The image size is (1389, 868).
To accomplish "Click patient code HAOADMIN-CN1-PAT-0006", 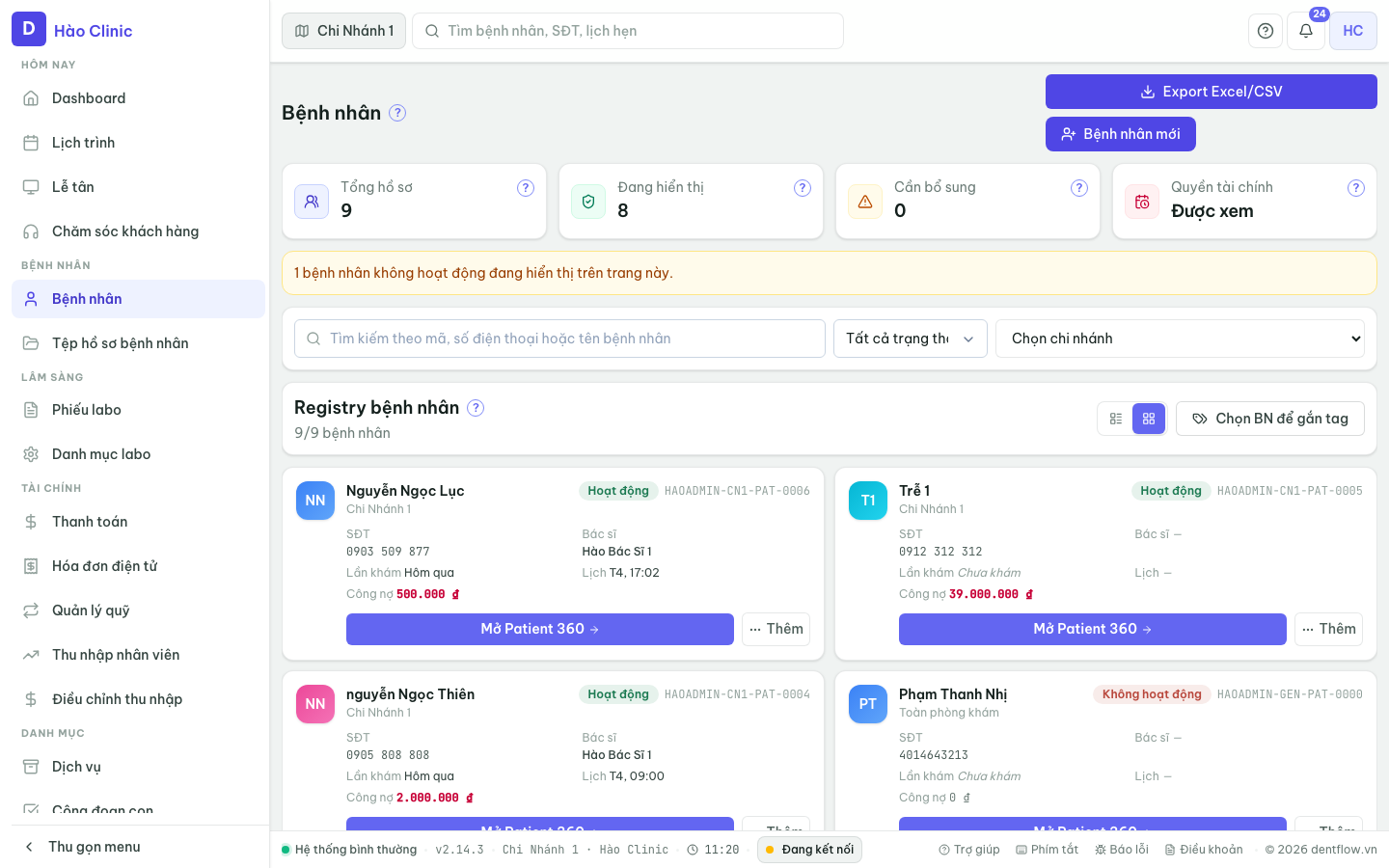I will coord(737,491).
